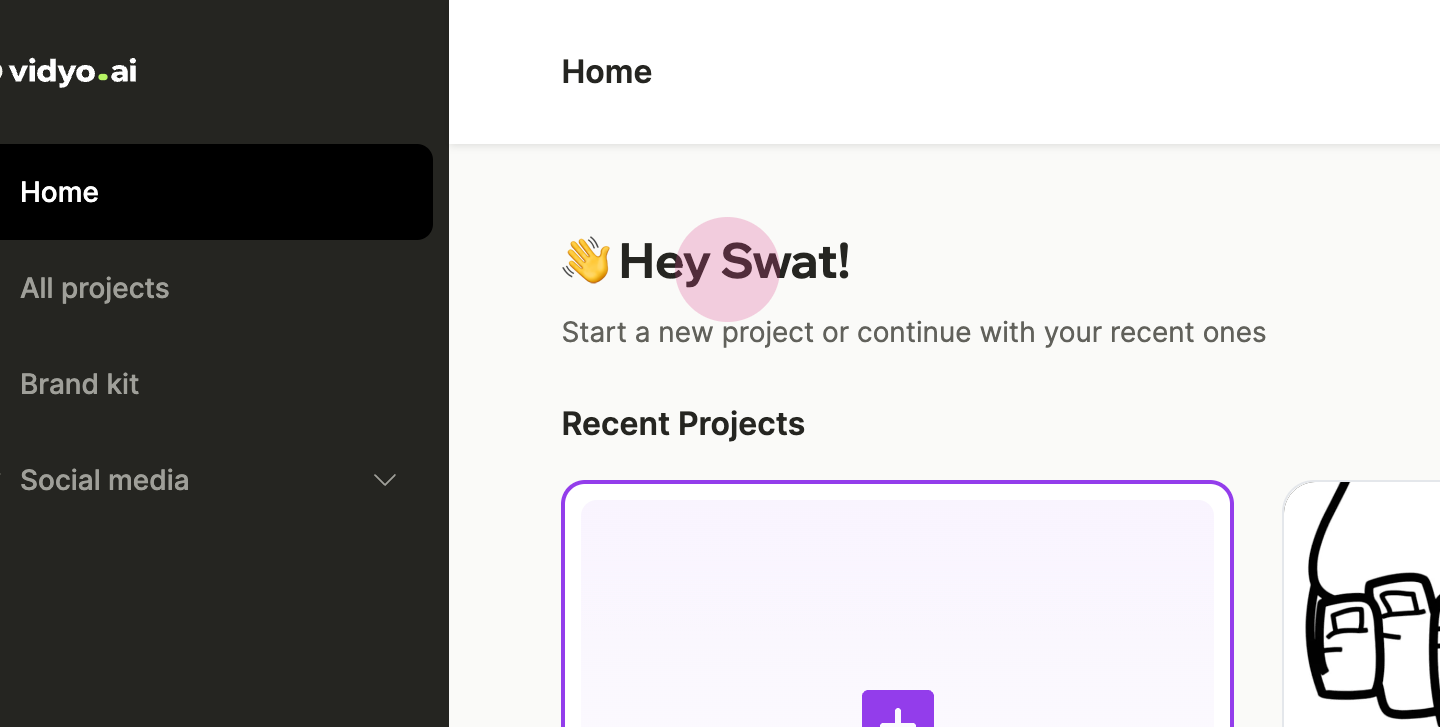Click the waving hand emoji

pyautogui.click(x=586, y=261)
